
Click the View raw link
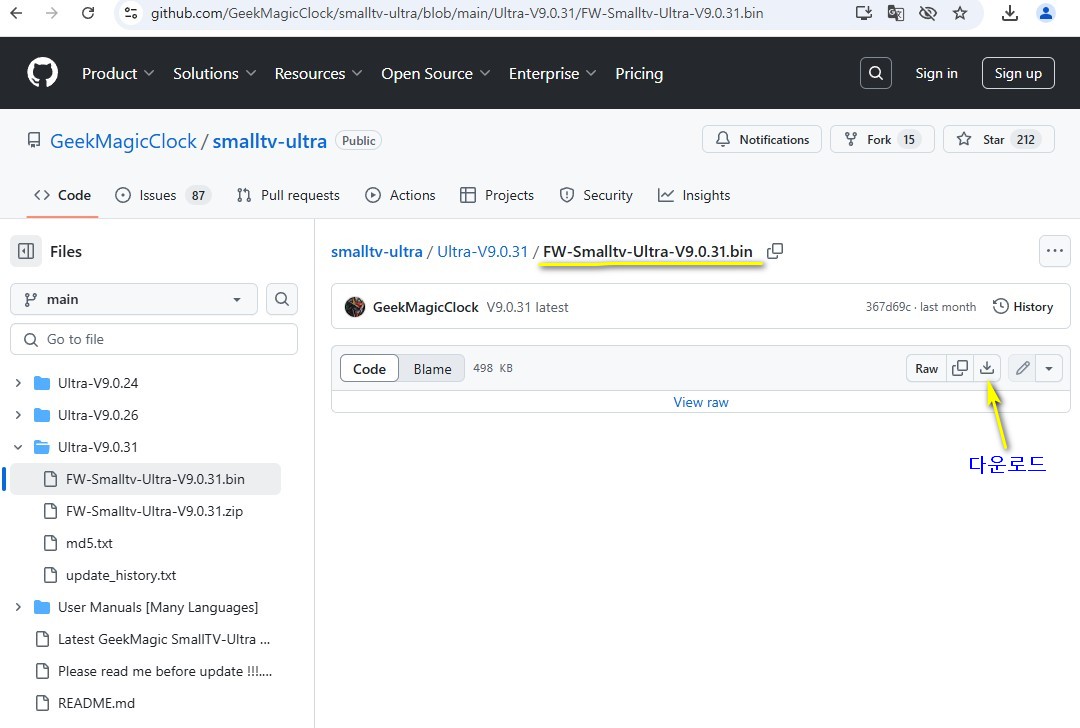coord(700,402)
